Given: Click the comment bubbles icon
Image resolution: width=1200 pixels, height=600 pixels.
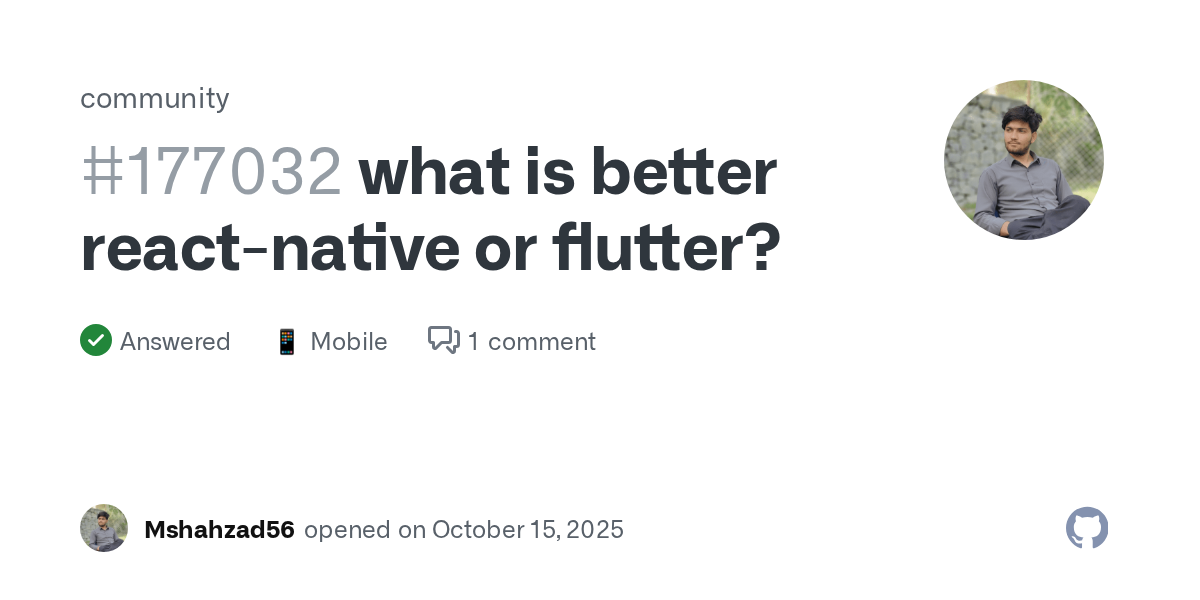Looking at the screenshot, I should tap(443, 341).
